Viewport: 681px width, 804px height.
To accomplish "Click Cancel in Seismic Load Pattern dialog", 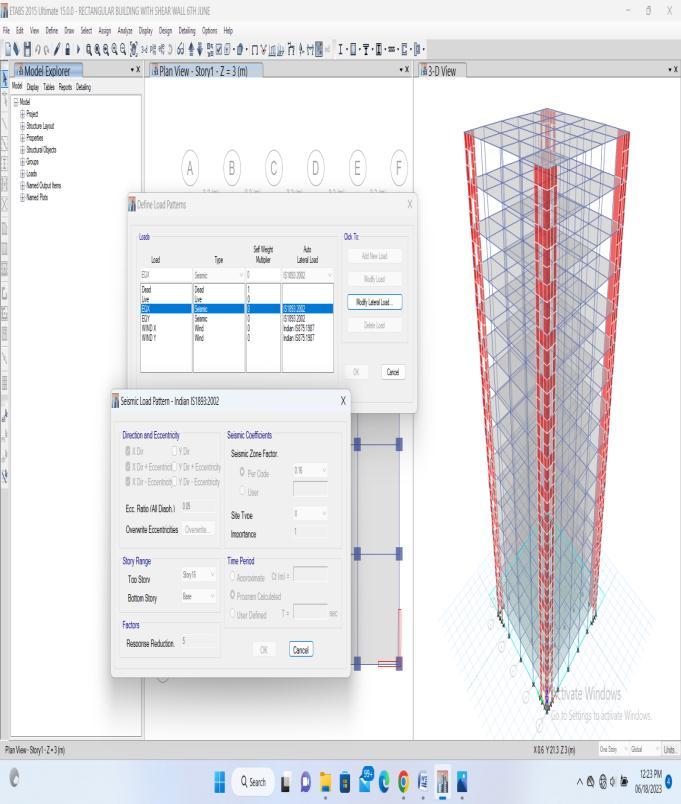I will [x=301, y=650].
